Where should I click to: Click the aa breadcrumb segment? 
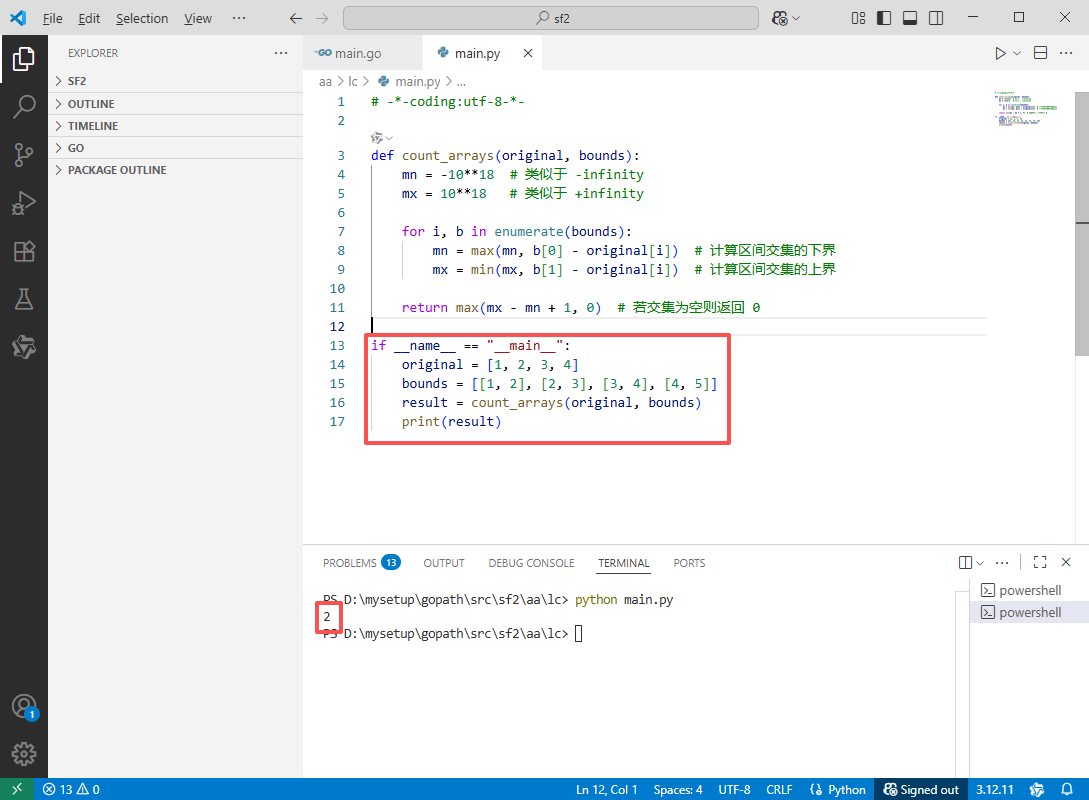click(x=325, y=81)
